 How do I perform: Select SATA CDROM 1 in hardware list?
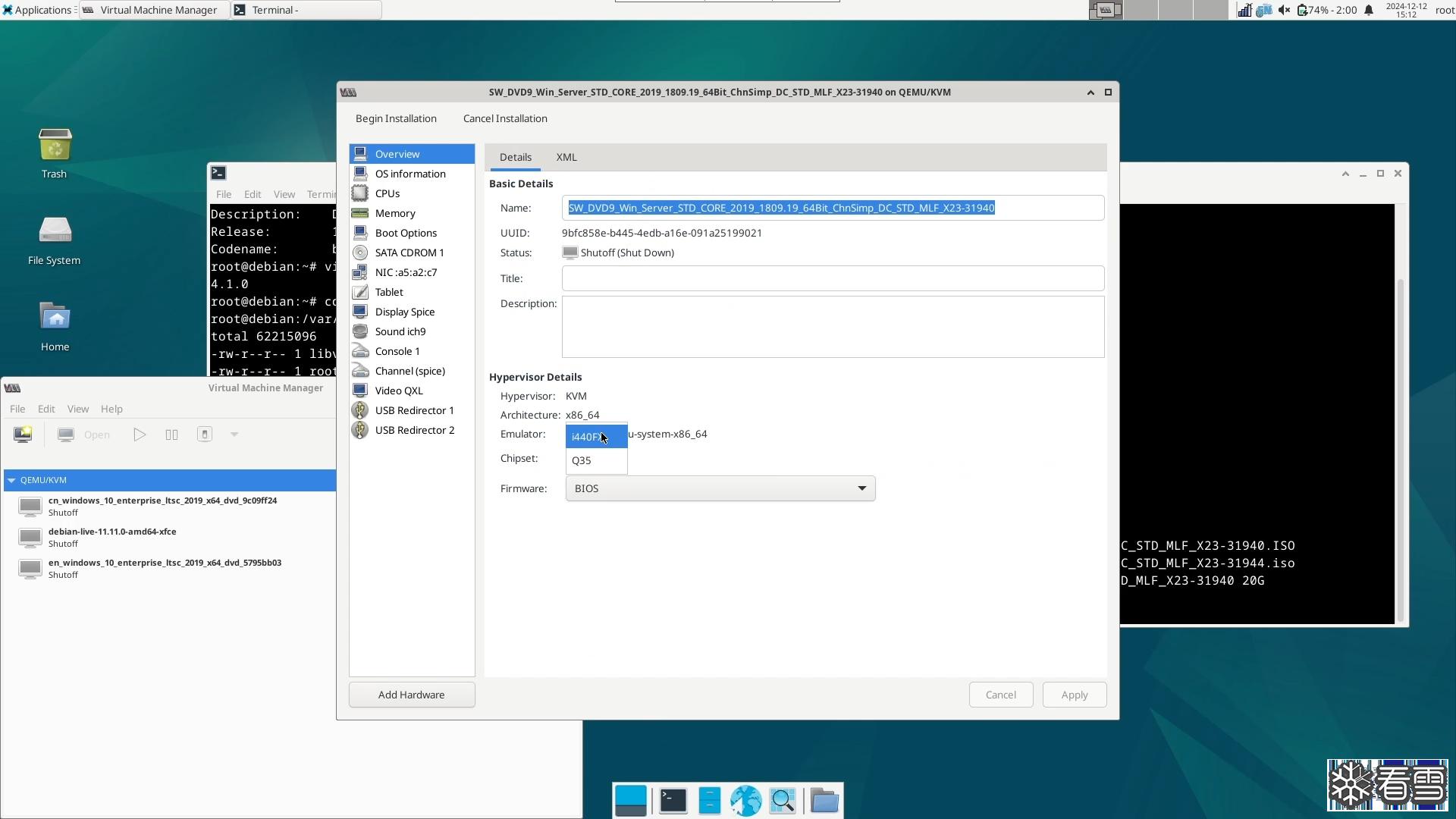tap(409, 253)
